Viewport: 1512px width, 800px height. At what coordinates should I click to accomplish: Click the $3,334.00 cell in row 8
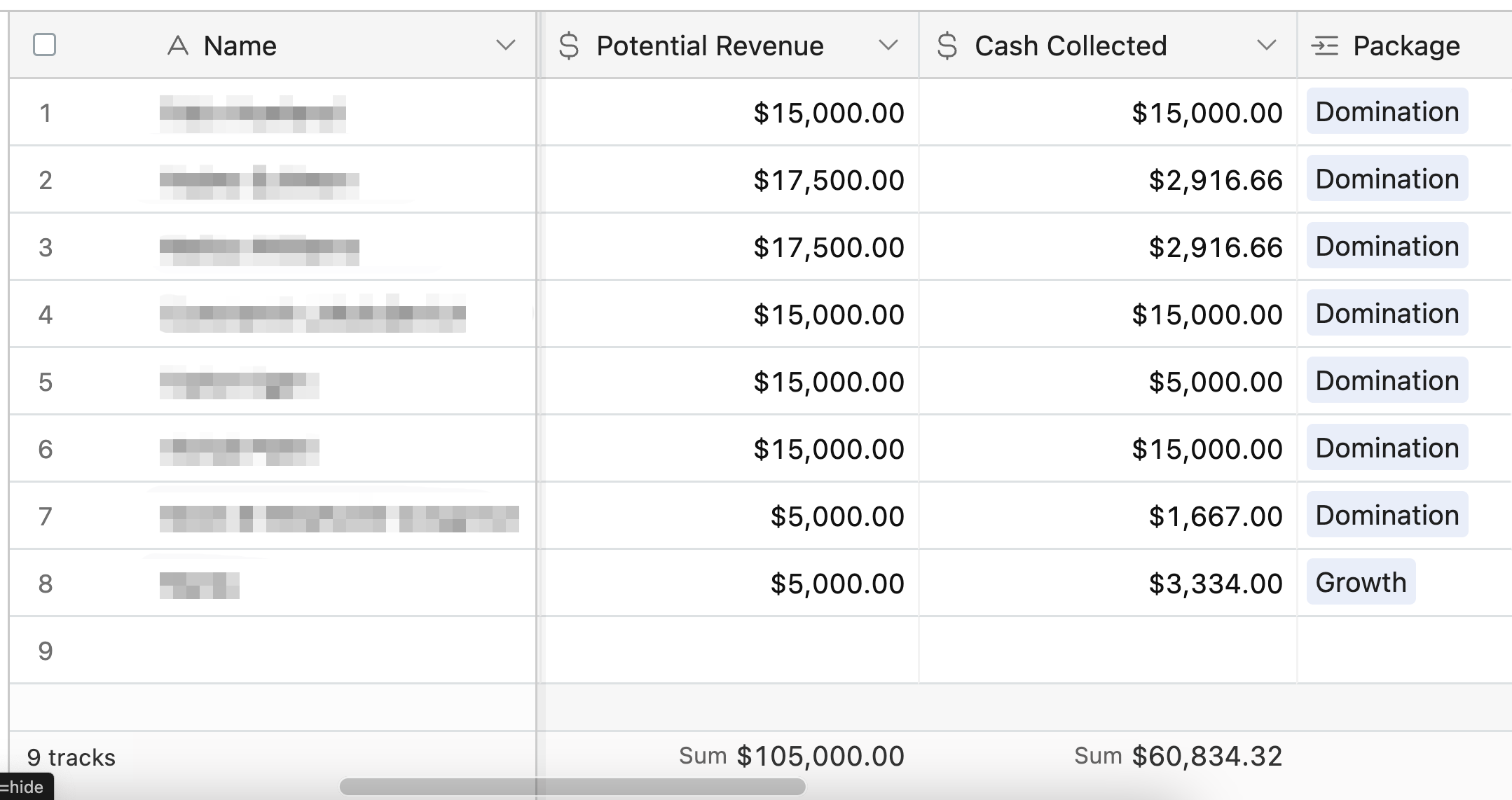click(x=1215, y=584)
